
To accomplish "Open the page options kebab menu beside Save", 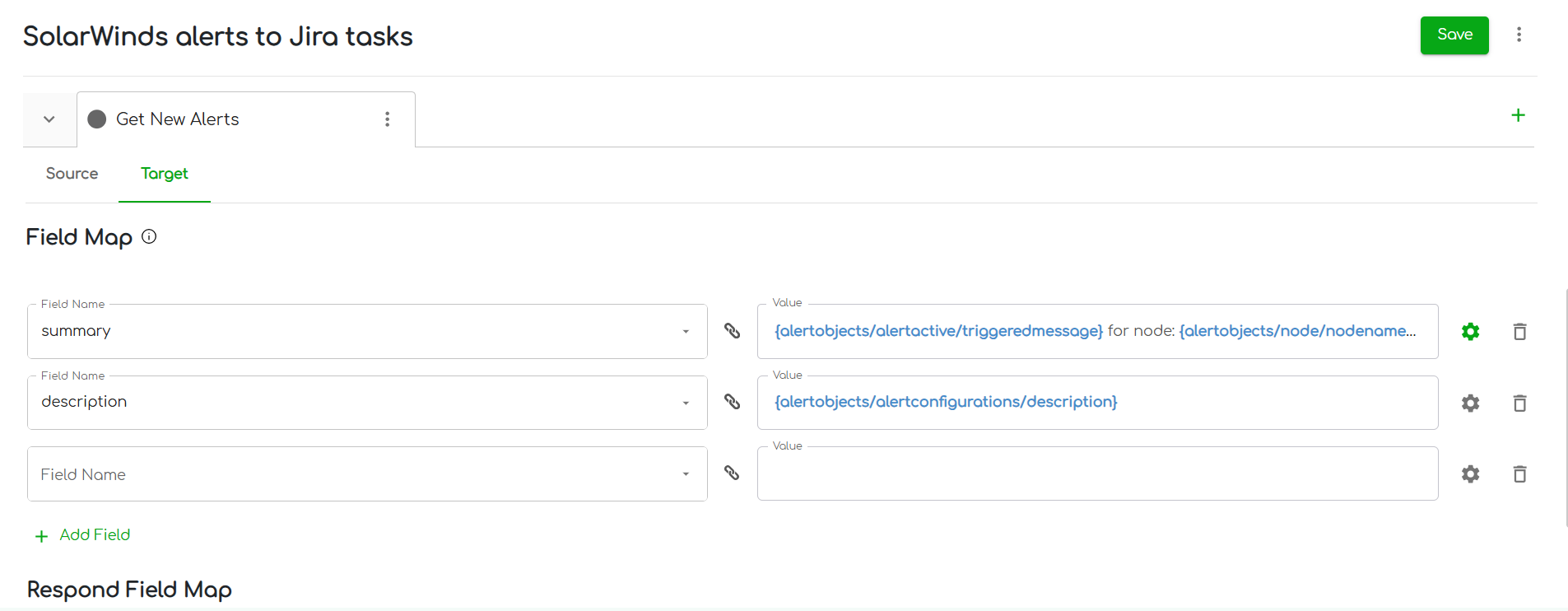I will 1519,35.
